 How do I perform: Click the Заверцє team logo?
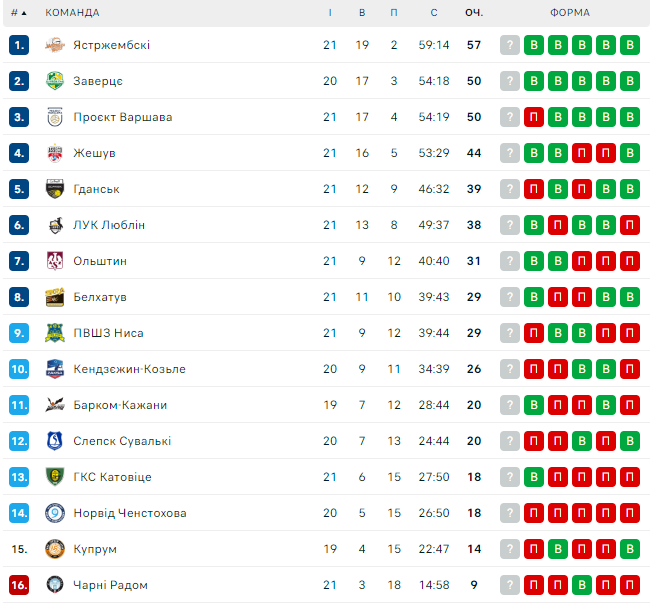pyautogui.click(x=55, y=81)
